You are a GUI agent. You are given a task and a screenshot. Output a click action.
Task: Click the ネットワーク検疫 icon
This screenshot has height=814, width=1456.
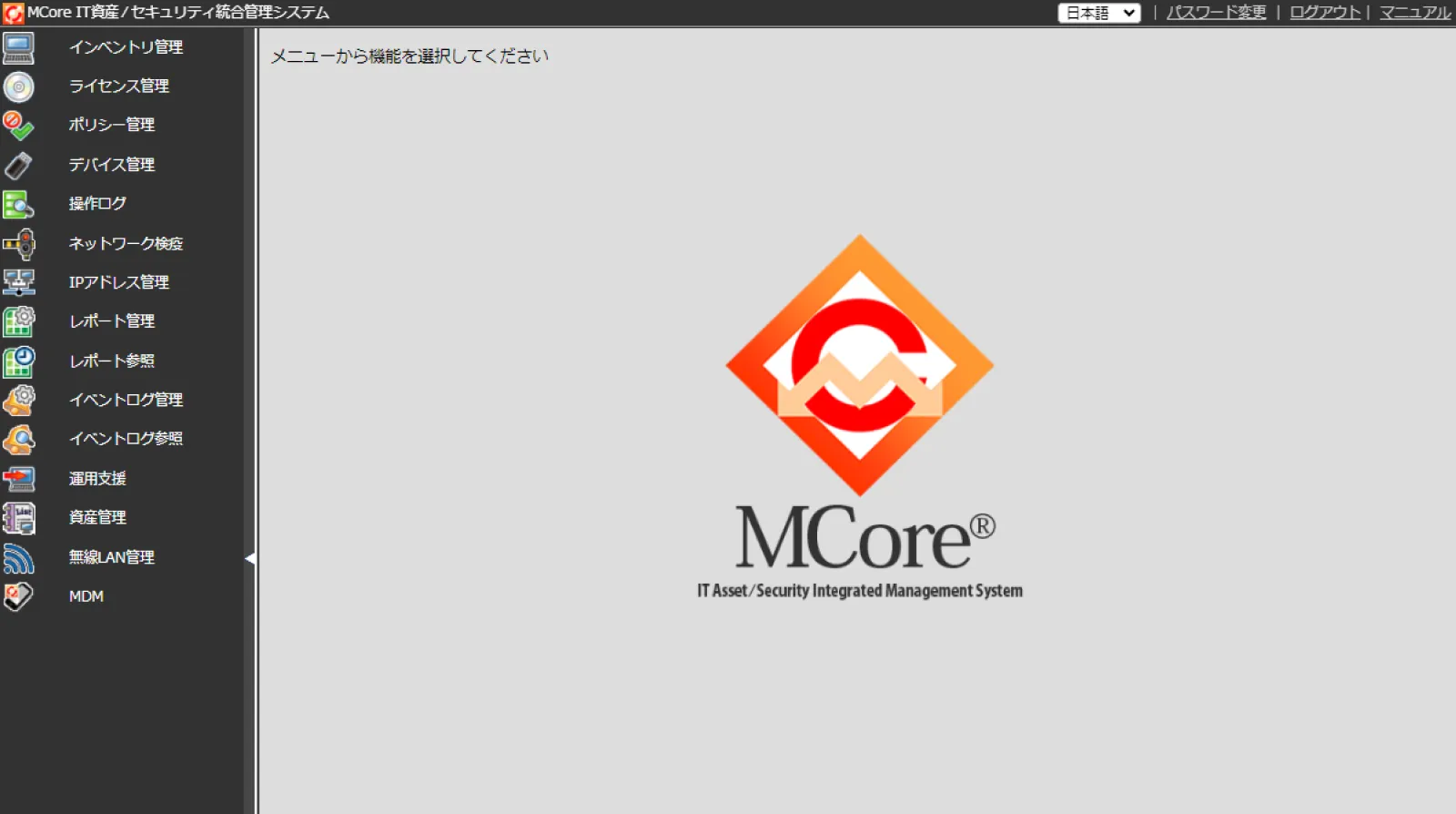click(18, 244)
